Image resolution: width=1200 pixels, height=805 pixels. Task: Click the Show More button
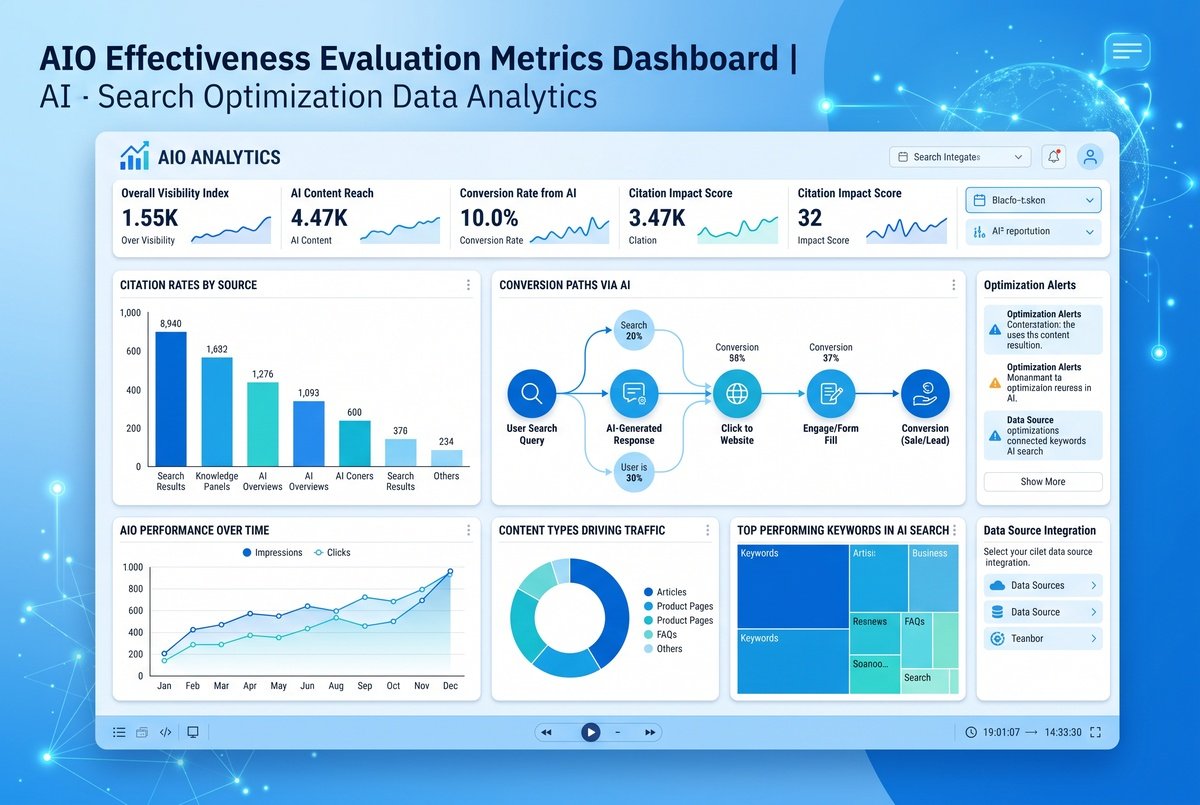click(1043, 481)
